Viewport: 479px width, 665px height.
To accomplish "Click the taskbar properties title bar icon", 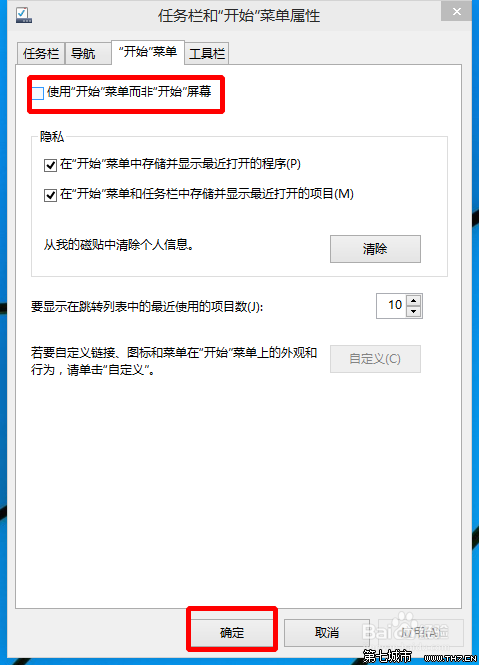I will (x=23, y=15).
